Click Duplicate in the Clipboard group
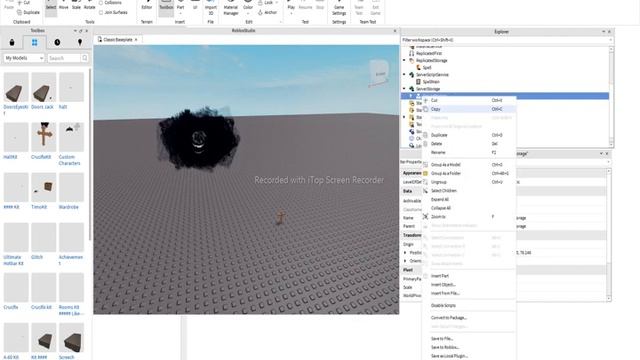Image resolution: width=640 pixels, height=360 pixels. [29, 12]
